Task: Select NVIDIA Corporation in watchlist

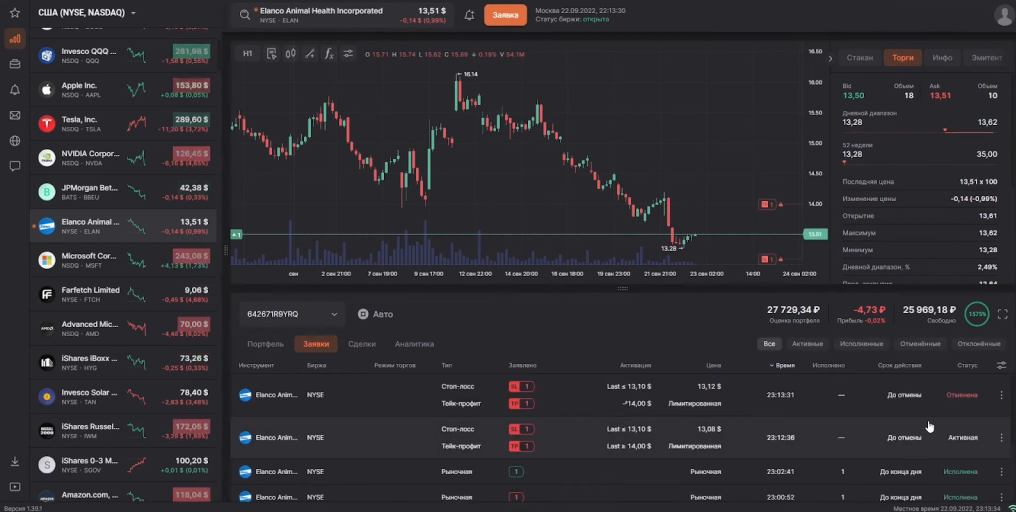Action: pos(123,158)
